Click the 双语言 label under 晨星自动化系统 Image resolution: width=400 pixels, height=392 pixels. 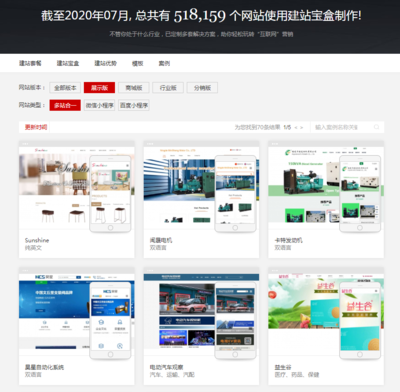(x=33, y=375)
